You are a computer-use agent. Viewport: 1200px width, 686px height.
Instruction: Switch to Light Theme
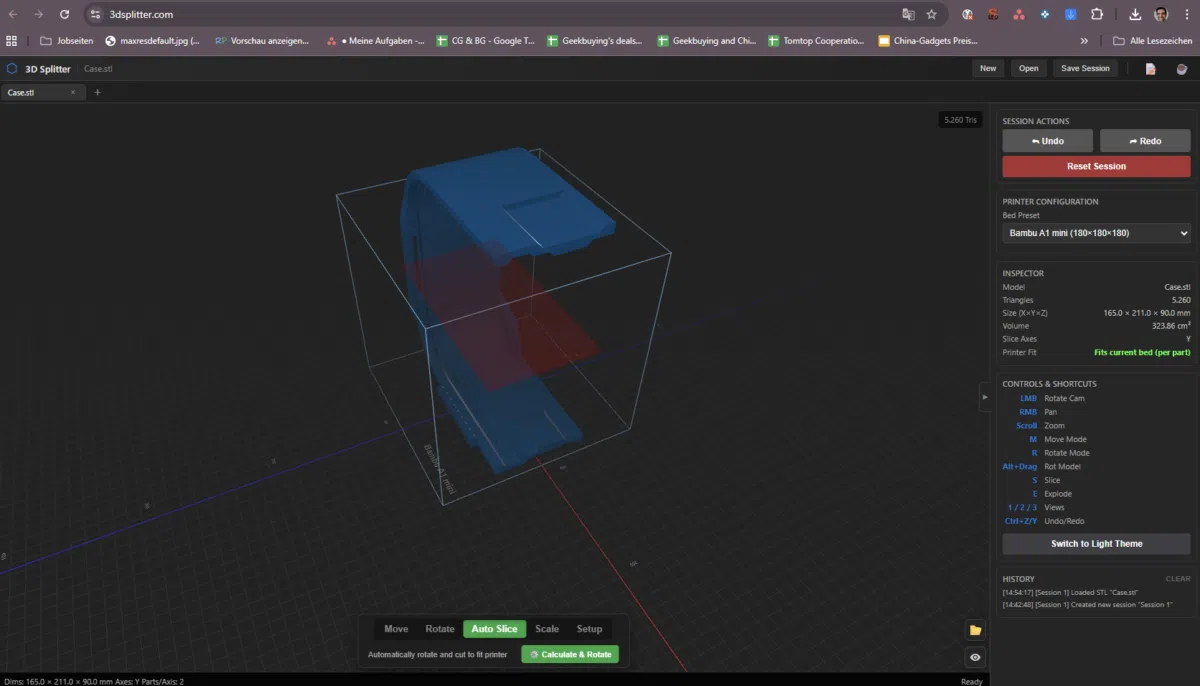point(1096,543)
